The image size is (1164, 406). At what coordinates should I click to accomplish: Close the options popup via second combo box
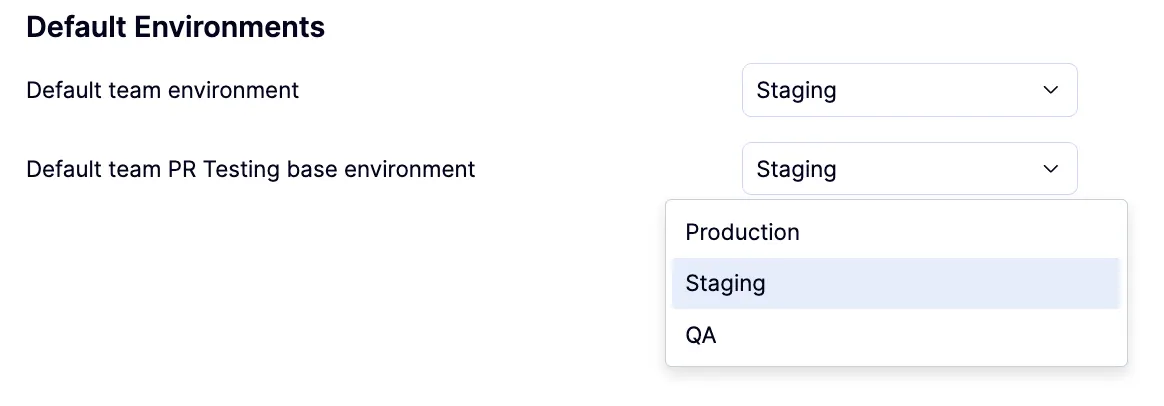[909, 169]
